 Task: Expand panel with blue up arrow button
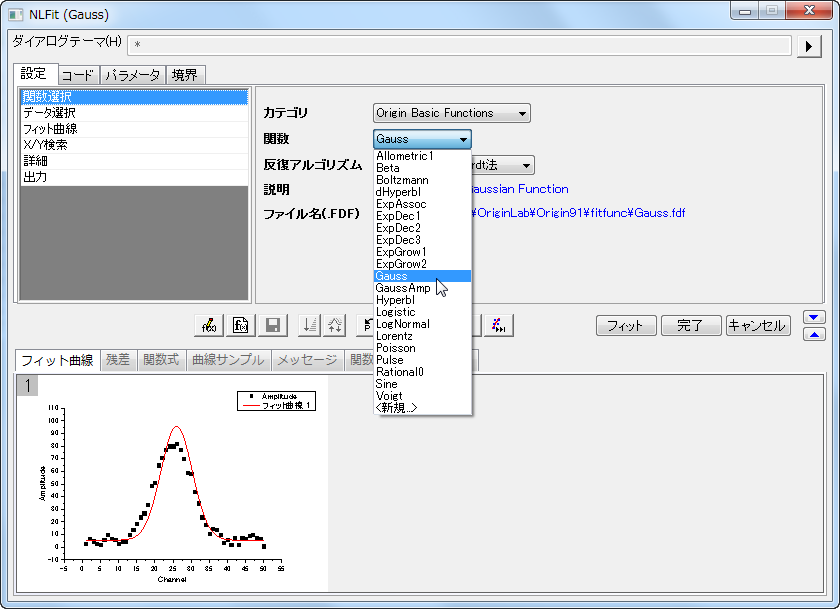(814, 335)
